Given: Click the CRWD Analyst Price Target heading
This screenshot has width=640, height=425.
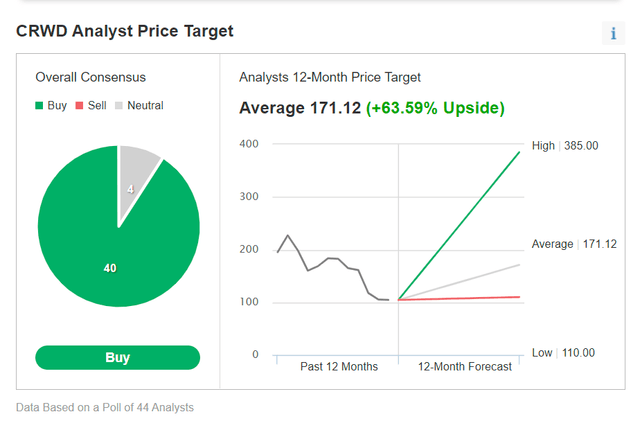Looking at the screenshot, I should click(125, 31).
